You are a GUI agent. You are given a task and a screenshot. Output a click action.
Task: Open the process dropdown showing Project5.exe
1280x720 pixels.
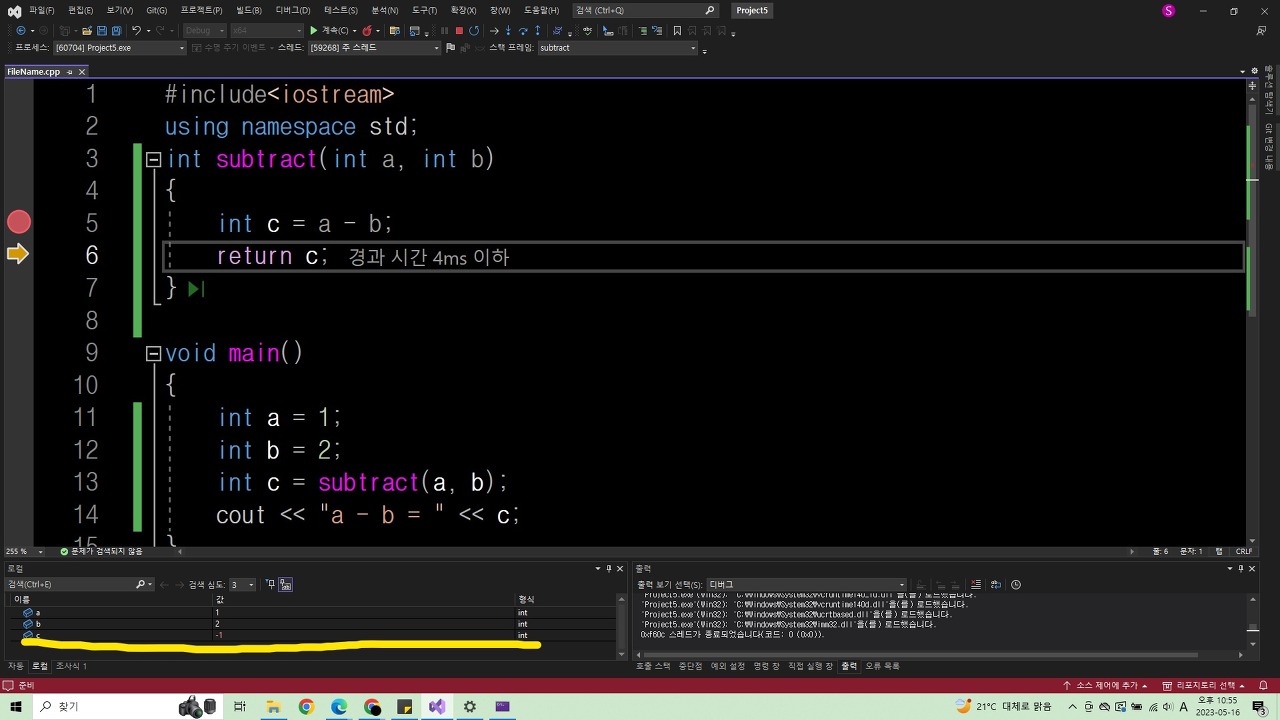pos(120,47)
